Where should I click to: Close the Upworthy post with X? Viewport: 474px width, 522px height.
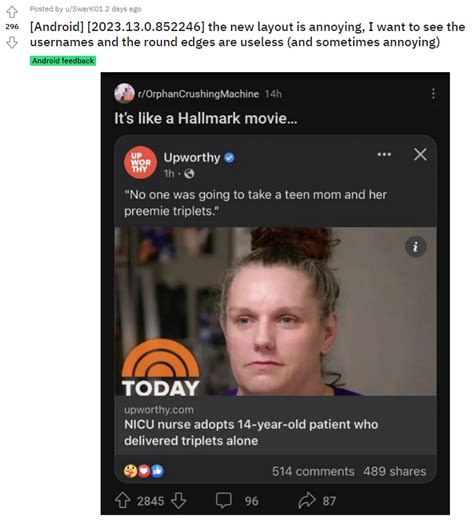(x=420, y=155)
